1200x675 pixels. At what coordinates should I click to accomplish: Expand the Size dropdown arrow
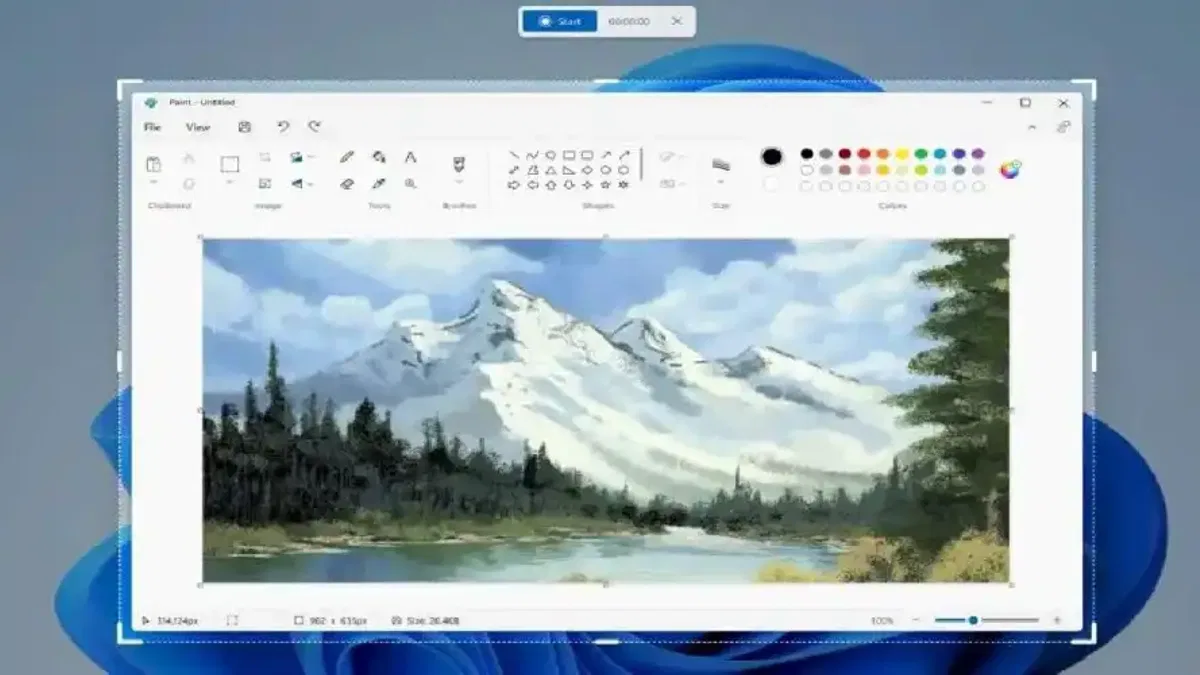point(720,183)
